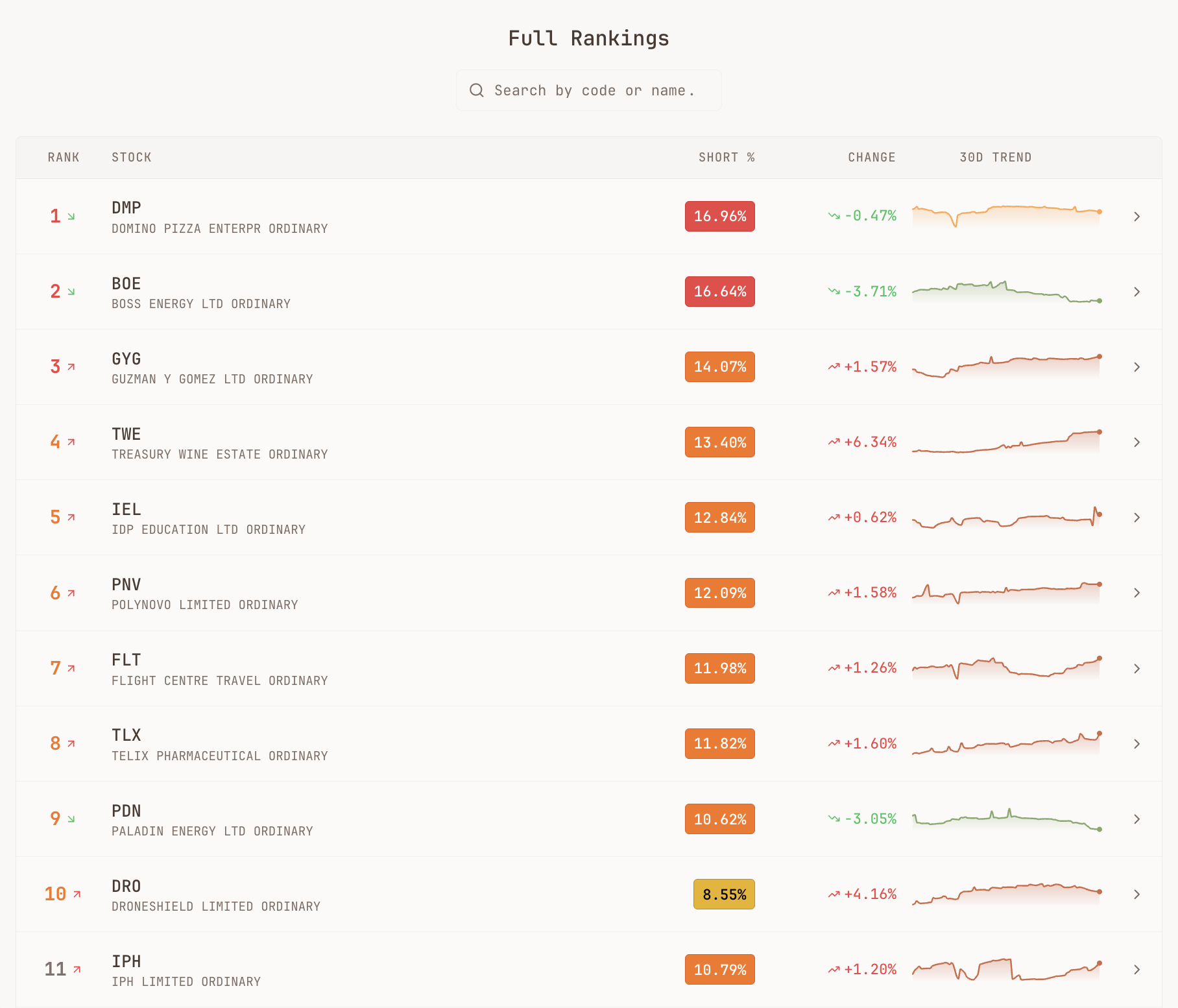Viewport: 1178px width, 1008px height.
Task: Click the uptrend icon next to +6.34%
Action: coord(834,442)
